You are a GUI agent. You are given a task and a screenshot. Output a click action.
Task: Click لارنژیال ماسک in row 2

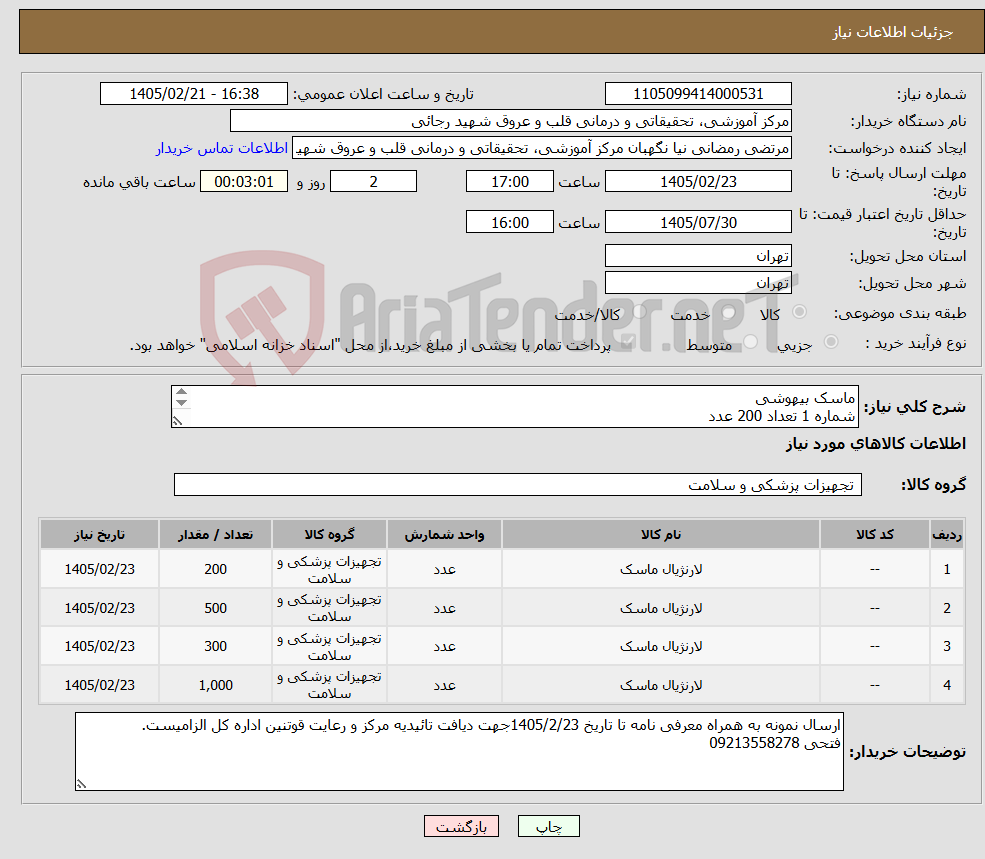(661, 608)
